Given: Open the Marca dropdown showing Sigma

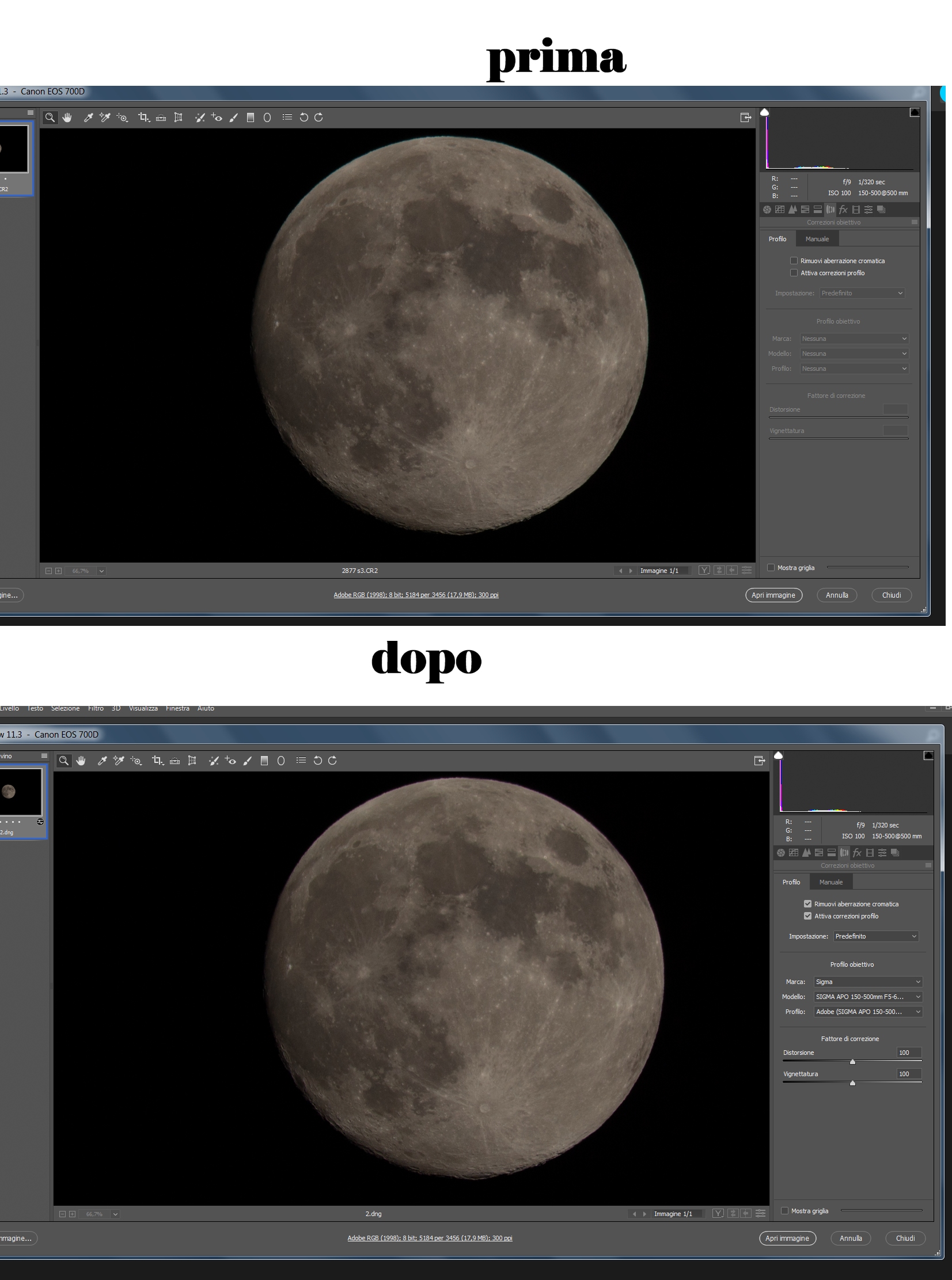Looking at the screenshot, I should [868, 982].
